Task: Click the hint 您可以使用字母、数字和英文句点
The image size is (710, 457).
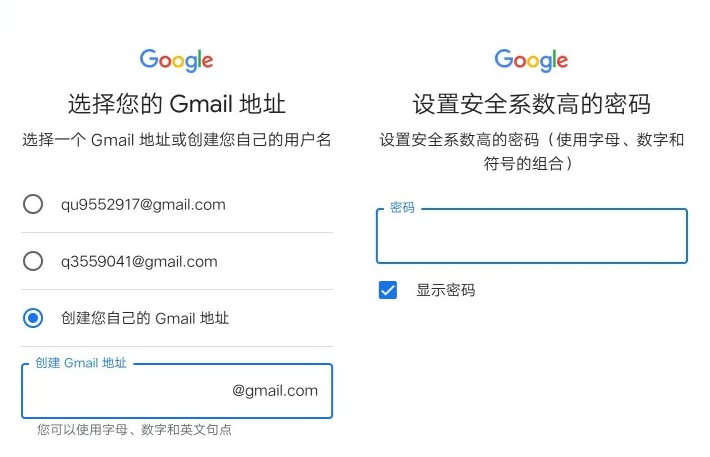Action: point(134,429)
